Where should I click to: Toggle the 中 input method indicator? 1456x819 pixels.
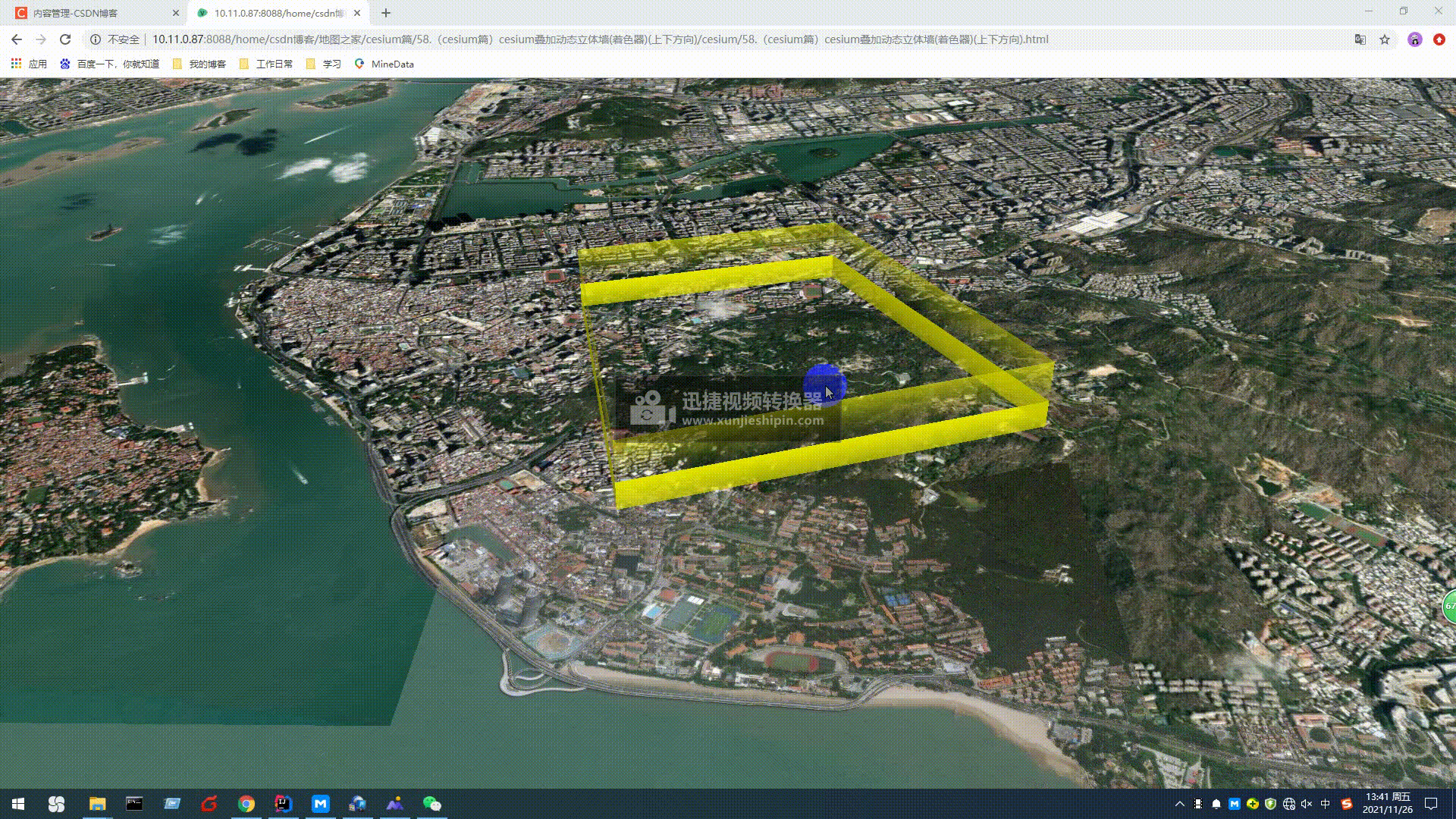(x=1326, y=804)
